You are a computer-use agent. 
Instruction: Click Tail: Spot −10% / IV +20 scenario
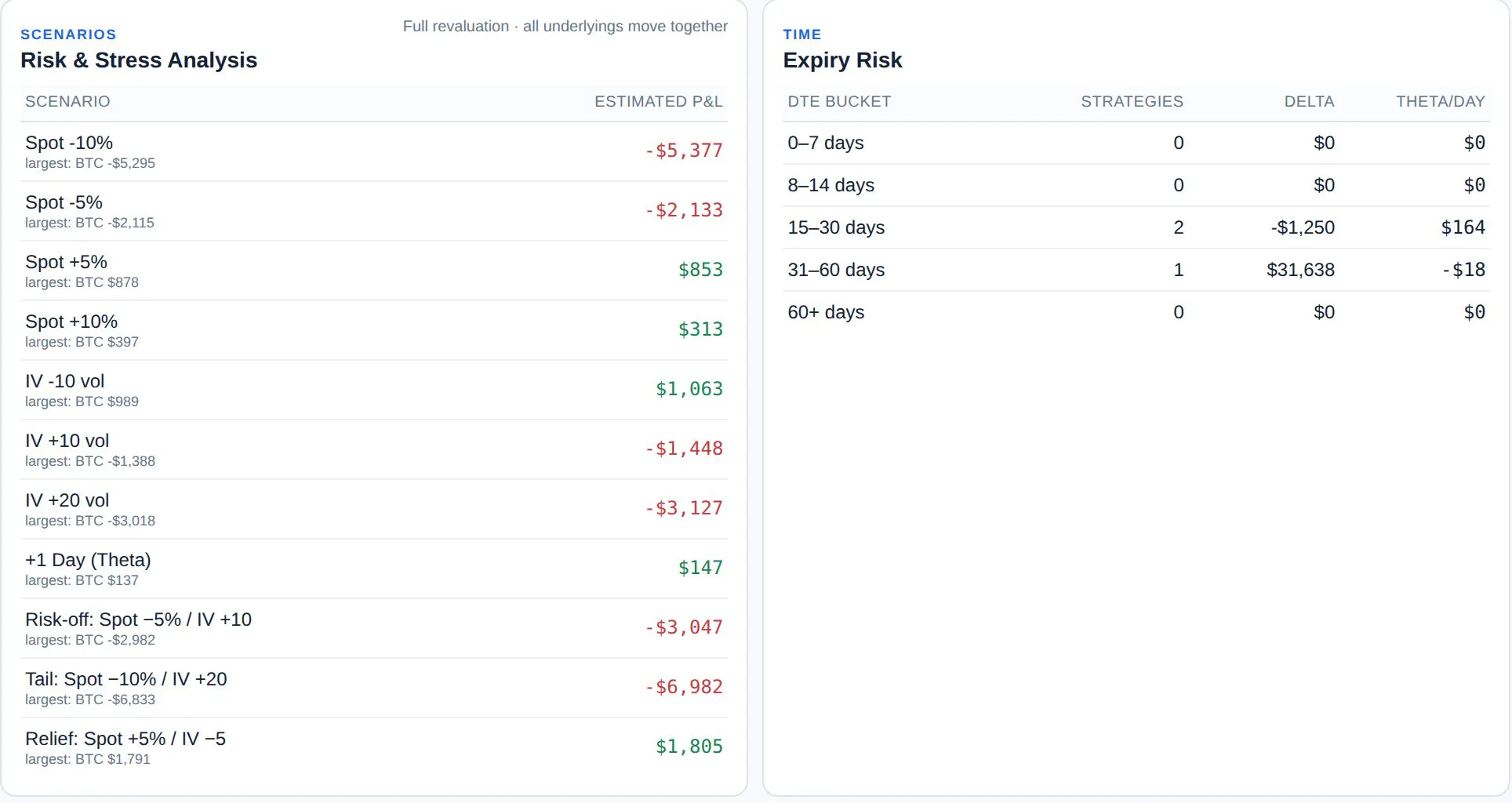[125, 679]
